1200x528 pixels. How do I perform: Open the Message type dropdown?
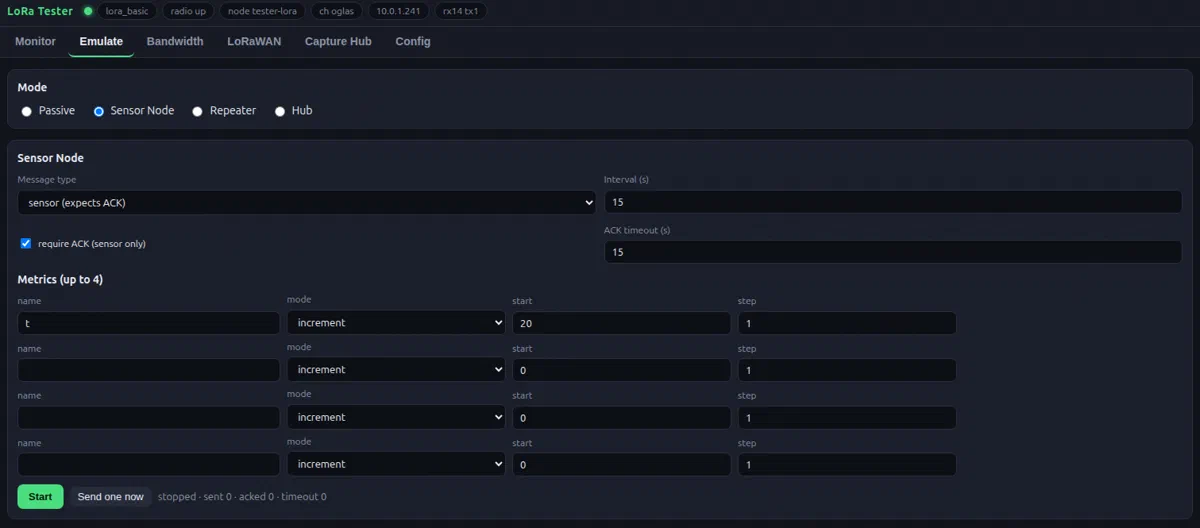[x=307, y=202]
